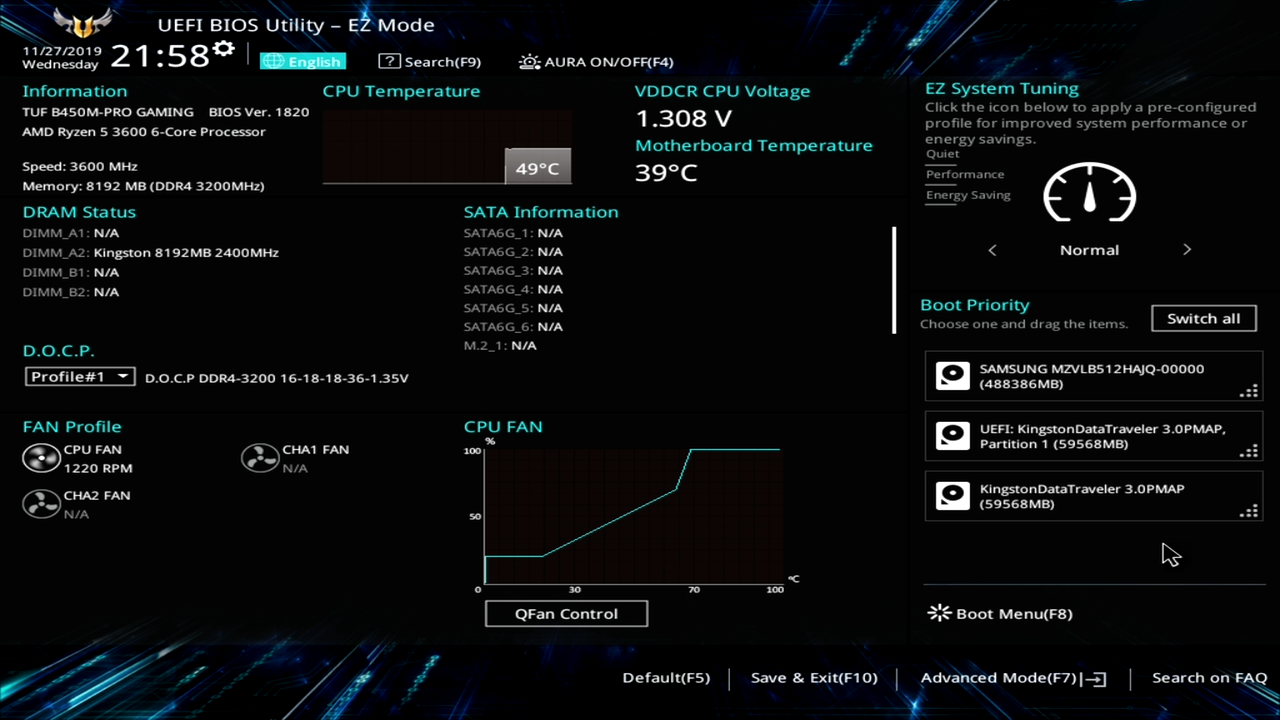Click the Switch all button
This screenshot has width=1280, height=720.
(1204, 318)
